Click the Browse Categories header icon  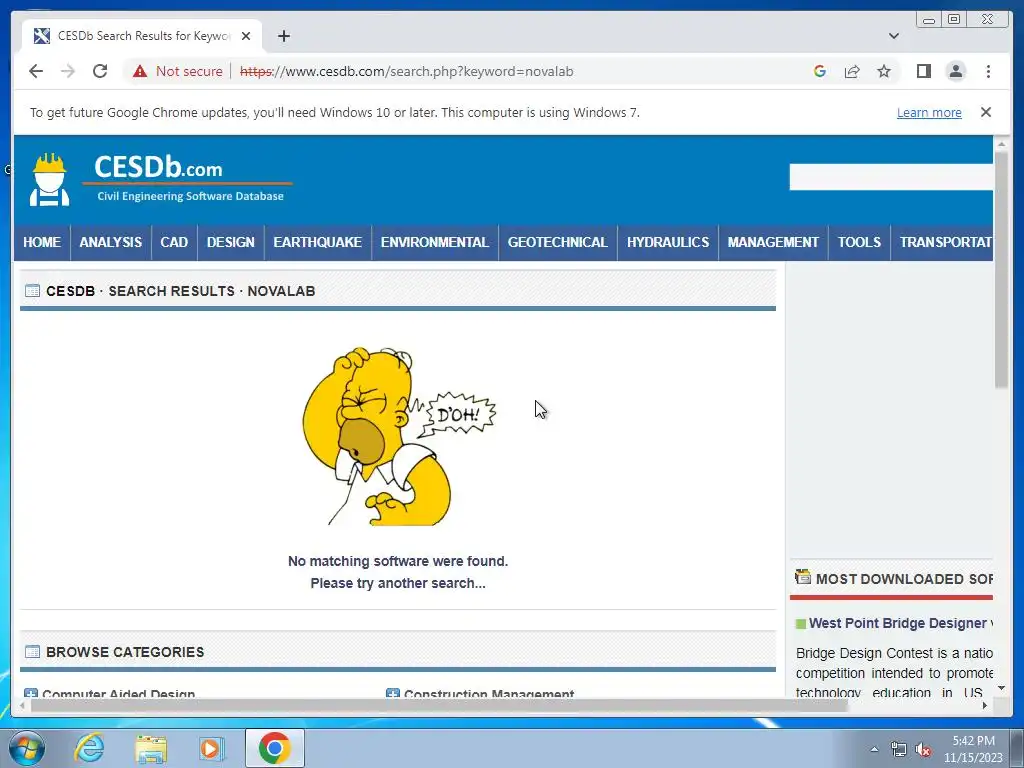coord(32,652)
